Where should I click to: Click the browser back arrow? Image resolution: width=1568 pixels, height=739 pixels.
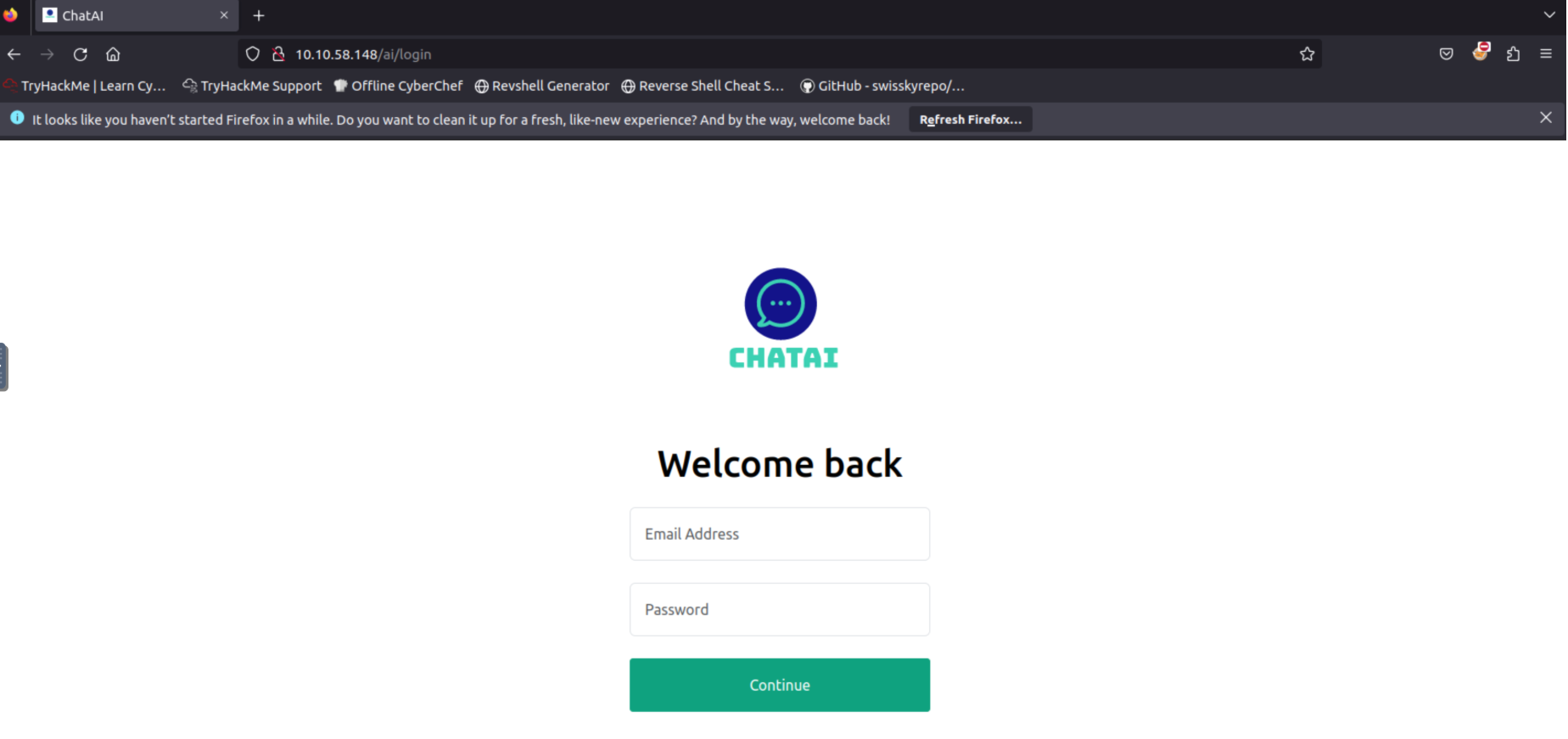(14, 54)
